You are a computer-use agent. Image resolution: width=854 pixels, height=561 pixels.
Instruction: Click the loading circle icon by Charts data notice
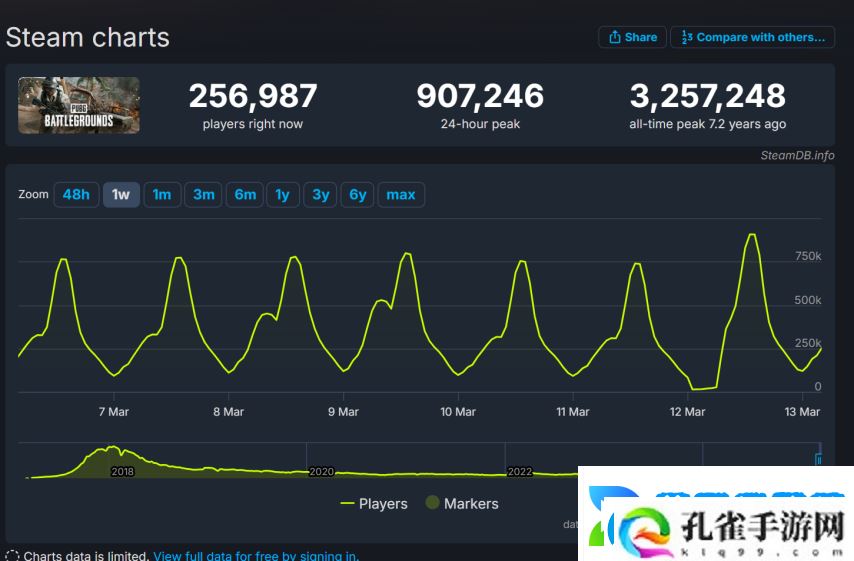click(x=11, y=556)
